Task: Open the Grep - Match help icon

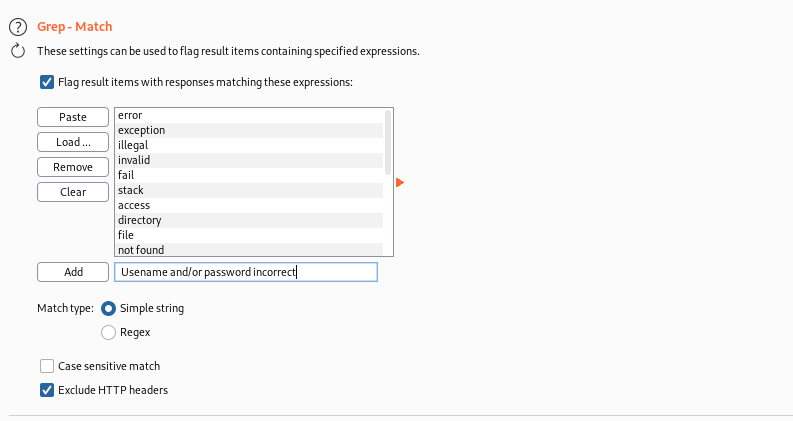Action: 18,27
